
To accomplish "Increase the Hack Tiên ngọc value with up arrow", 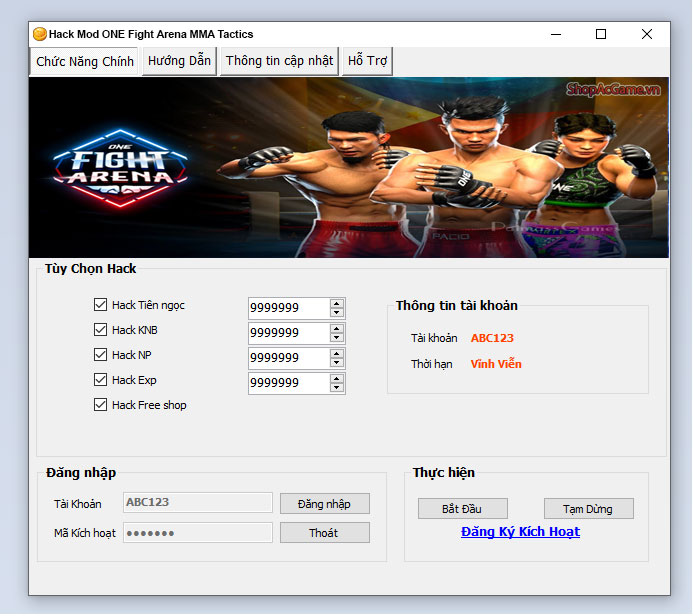I will 337,304.
